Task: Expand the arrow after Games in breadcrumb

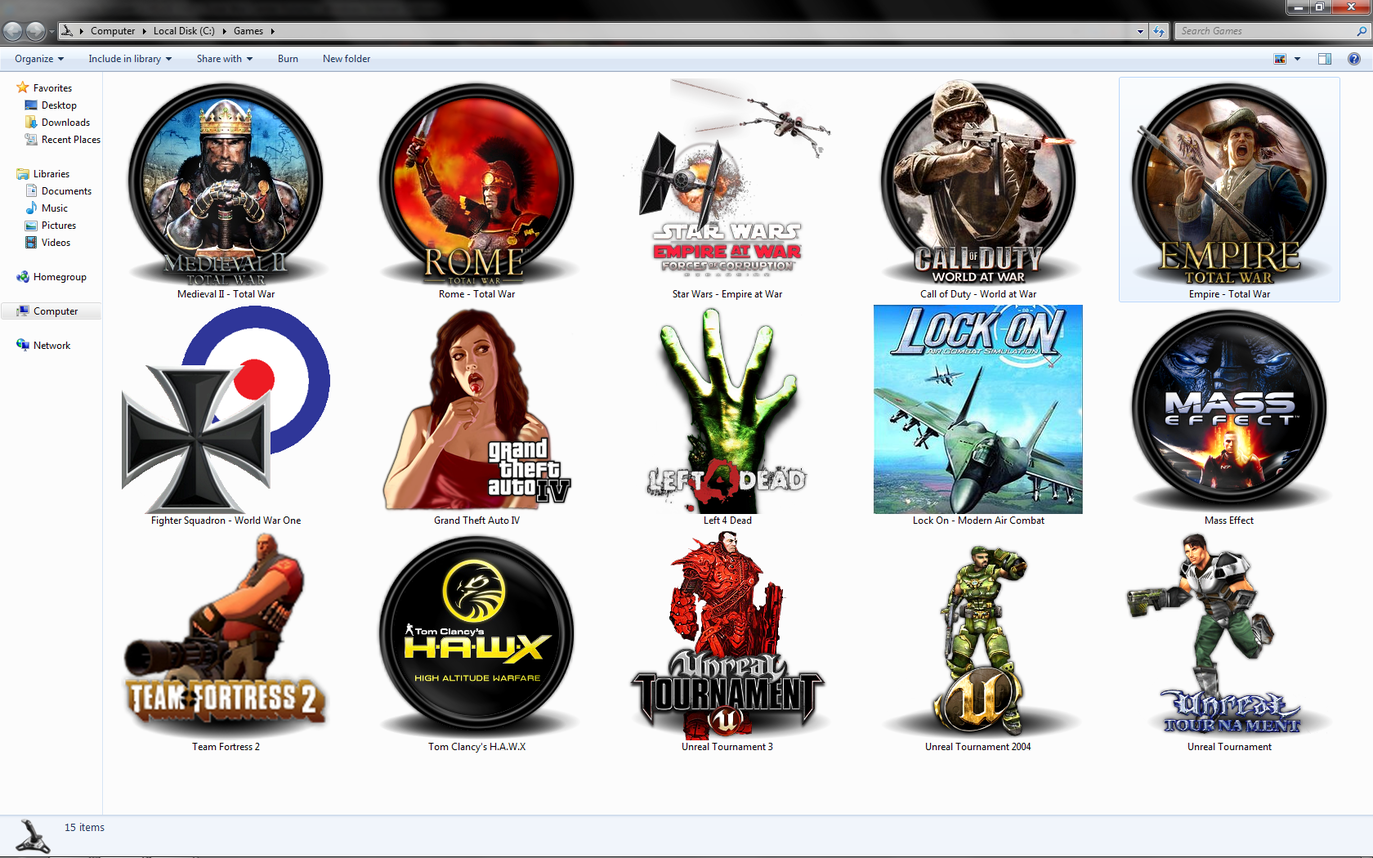Action: (x=272, y=31)
